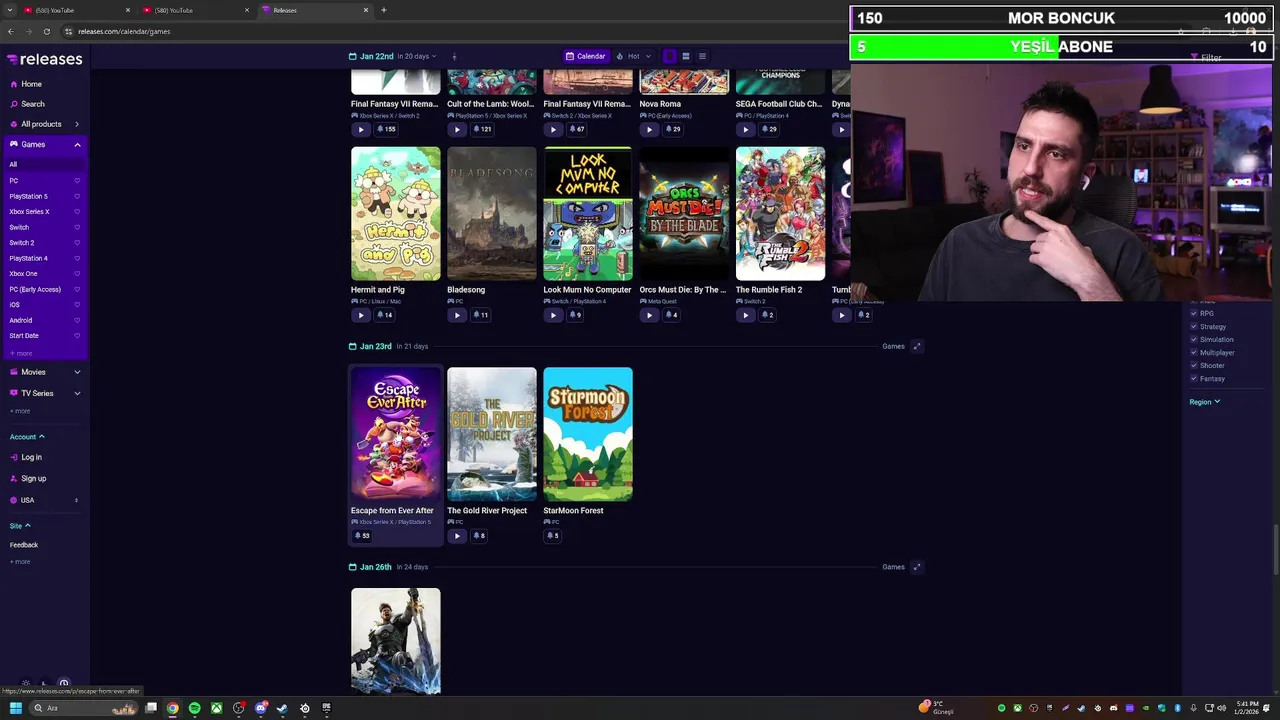Expand Games section for Jan 23rd
Screen dimensions: 1280x720
point(917,346)
